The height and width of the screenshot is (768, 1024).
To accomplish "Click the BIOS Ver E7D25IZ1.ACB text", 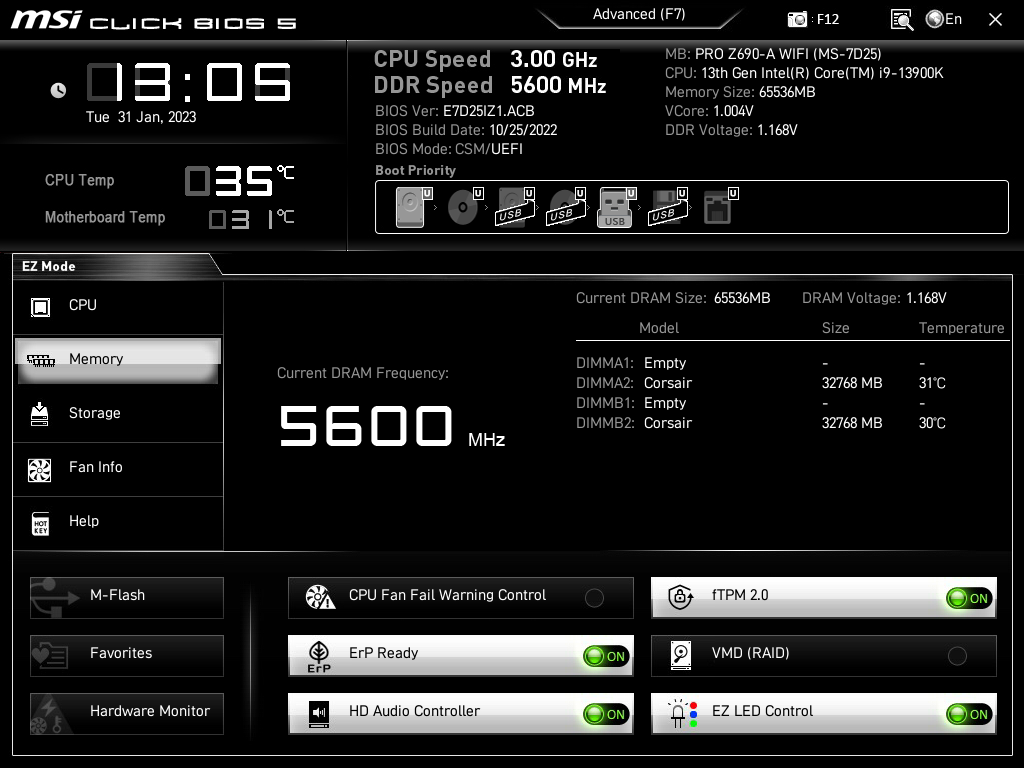I will click(x=455, y=111).
